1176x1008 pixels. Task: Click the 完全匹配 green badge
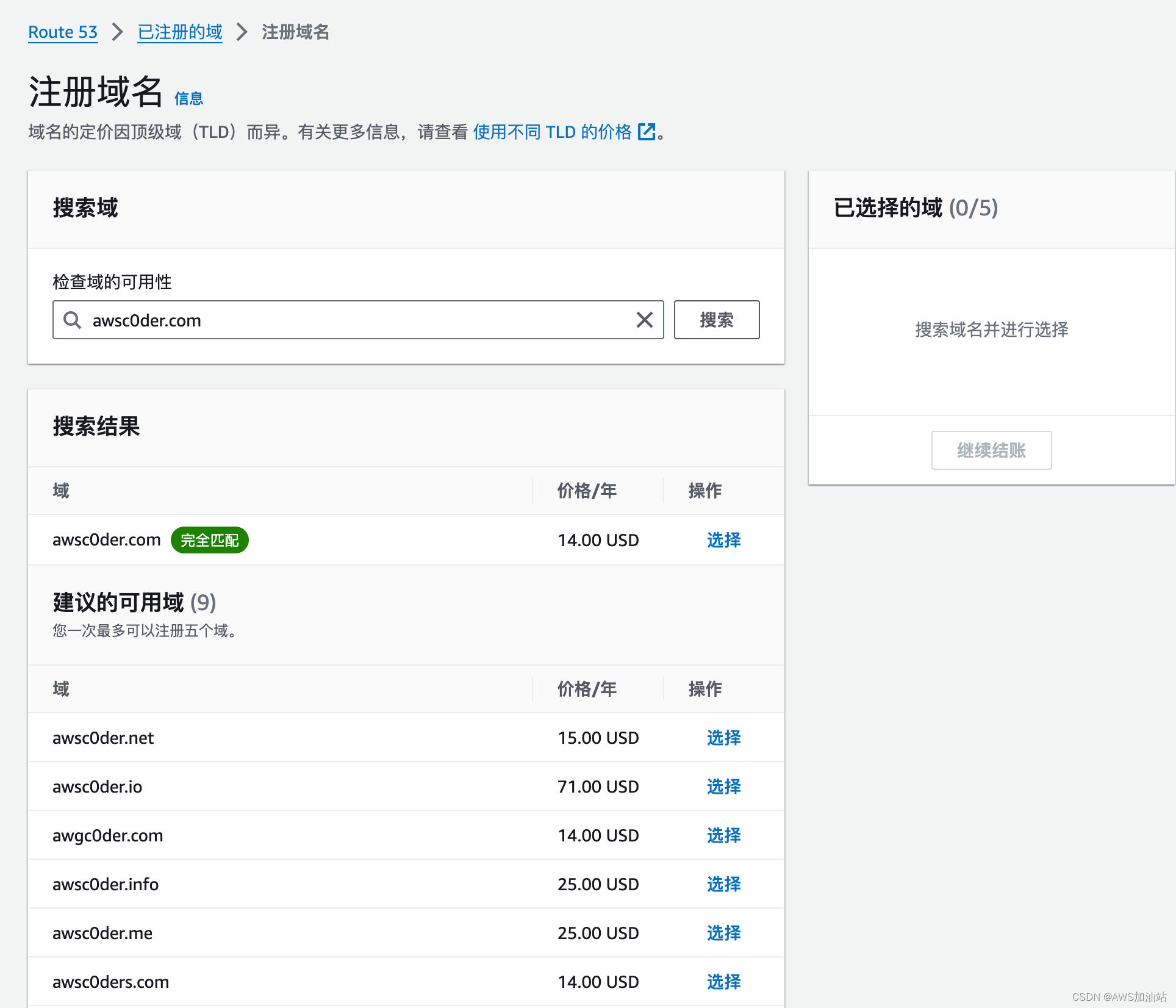pyautogui.click(x=209, y=540)
